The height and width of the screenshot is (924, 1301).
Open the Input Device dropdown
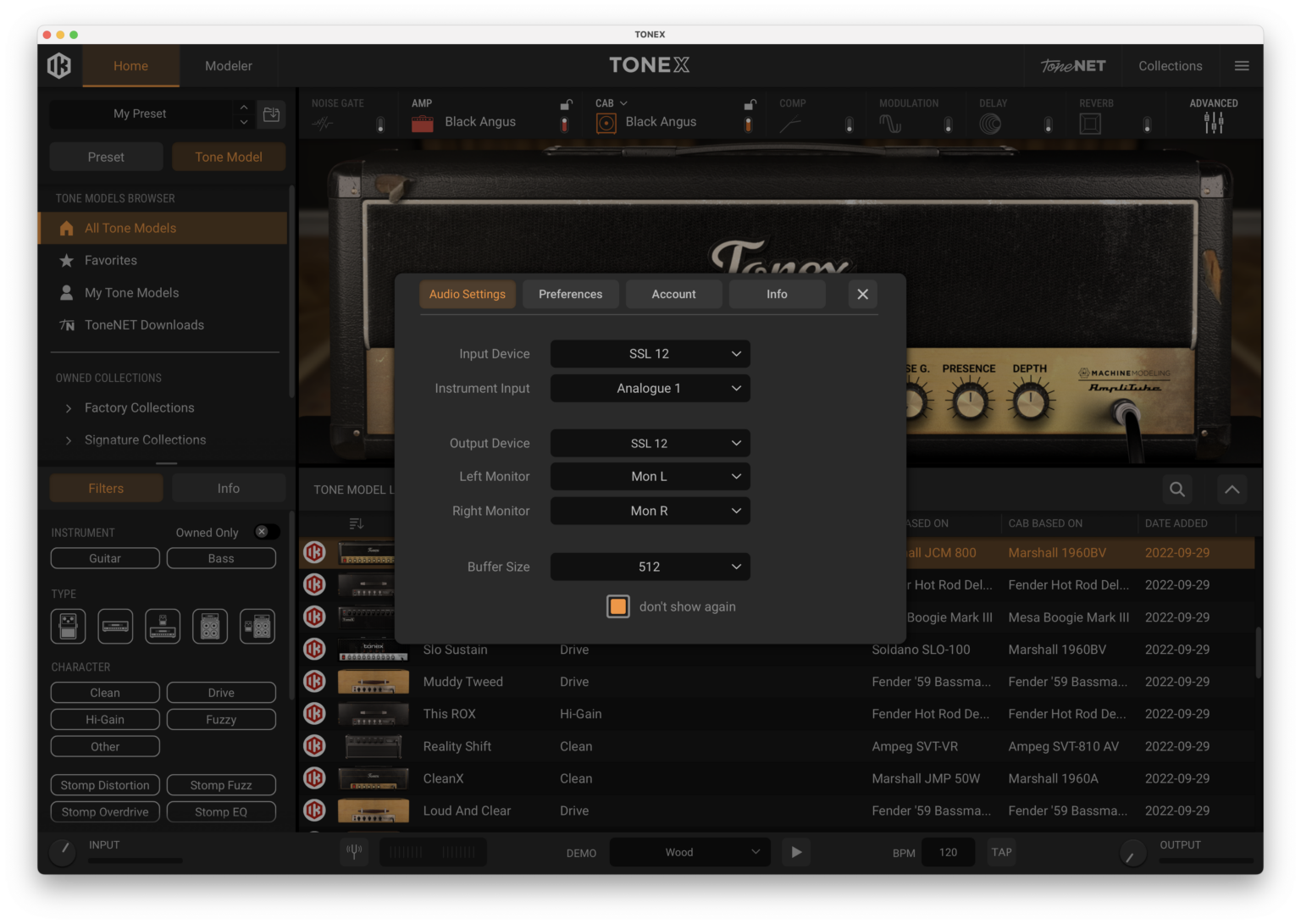[x=650, y=353]
